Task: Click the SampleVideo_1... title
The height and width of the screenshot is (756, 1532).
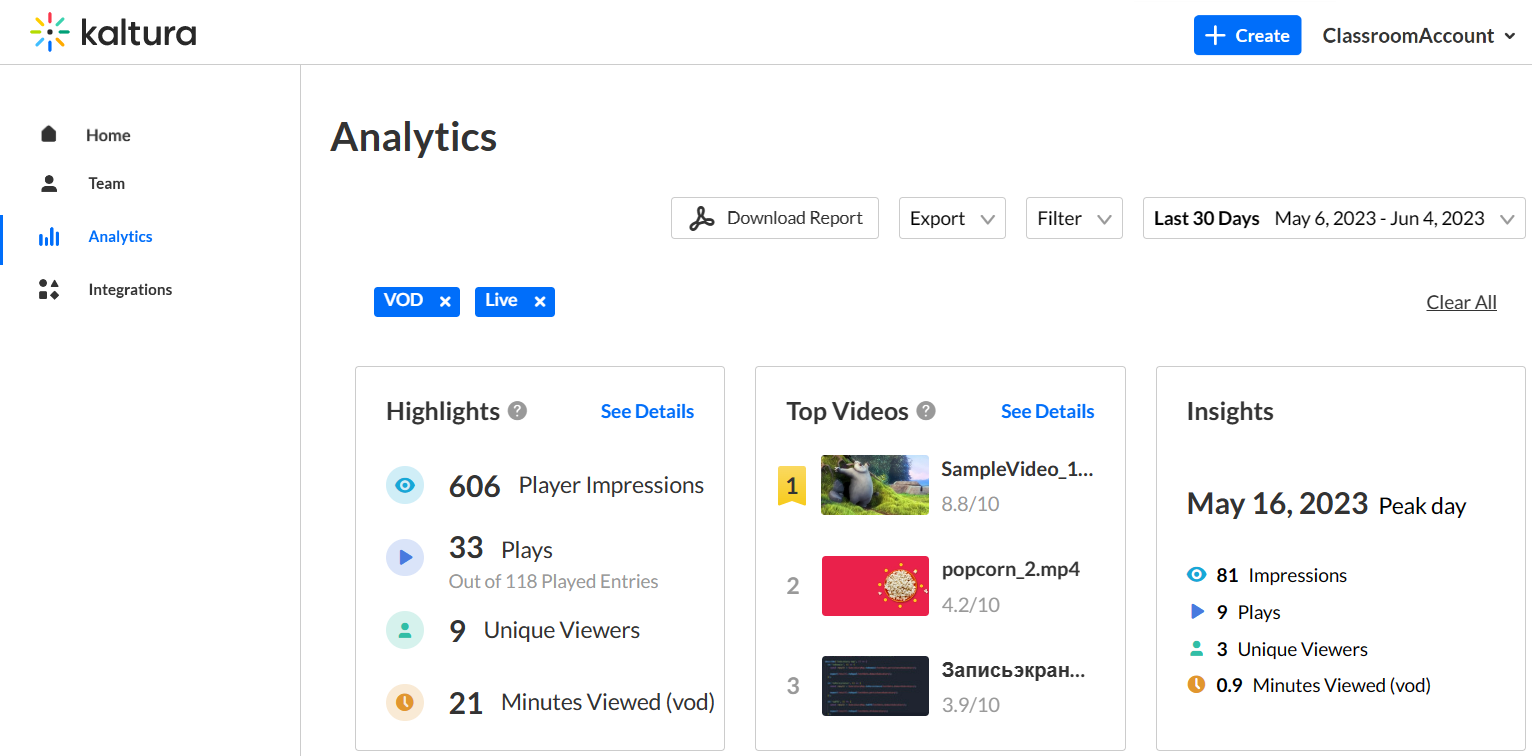Action: (x=1017, y=470)
